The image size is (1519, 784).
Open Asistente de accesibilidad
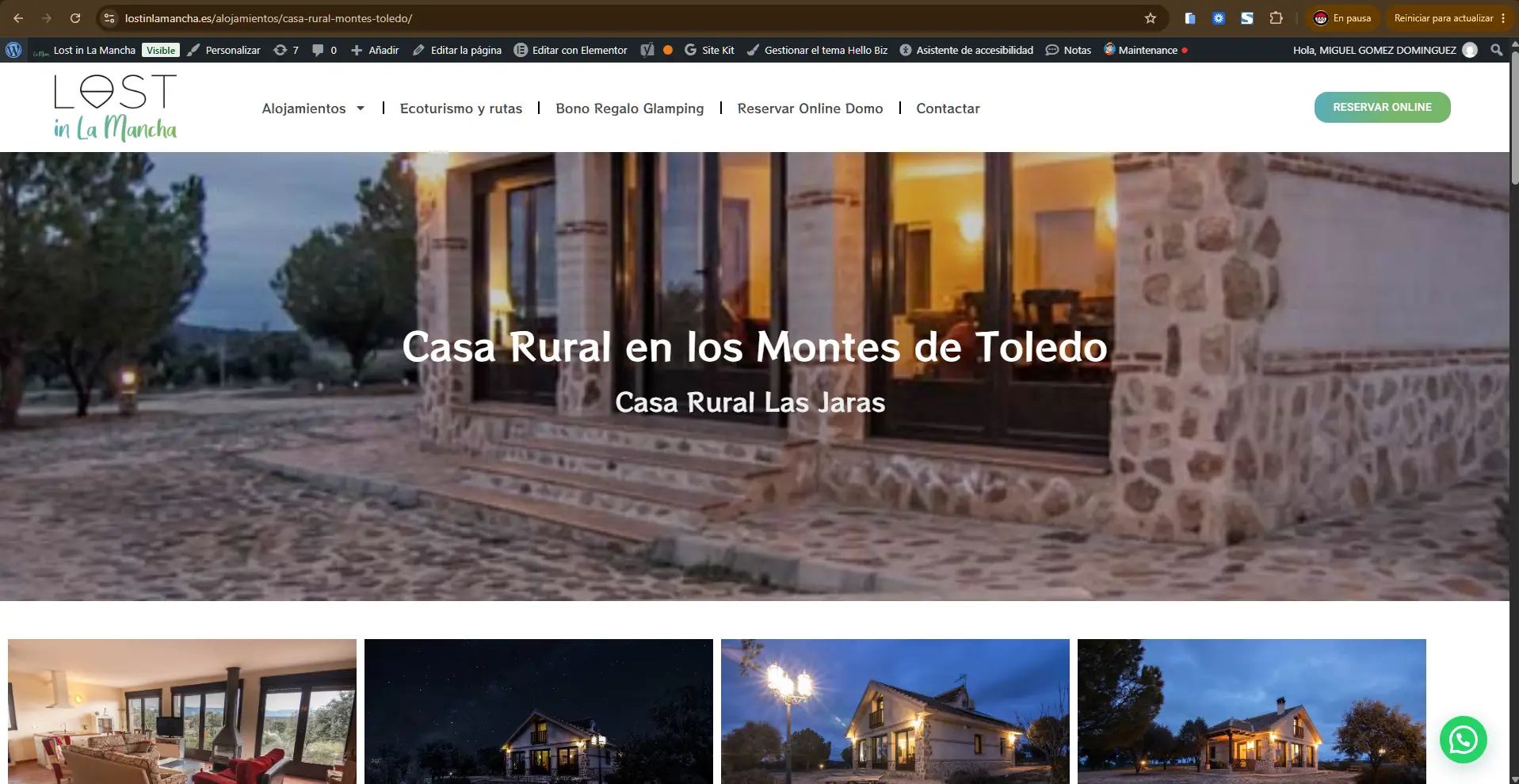pos(966,50)
